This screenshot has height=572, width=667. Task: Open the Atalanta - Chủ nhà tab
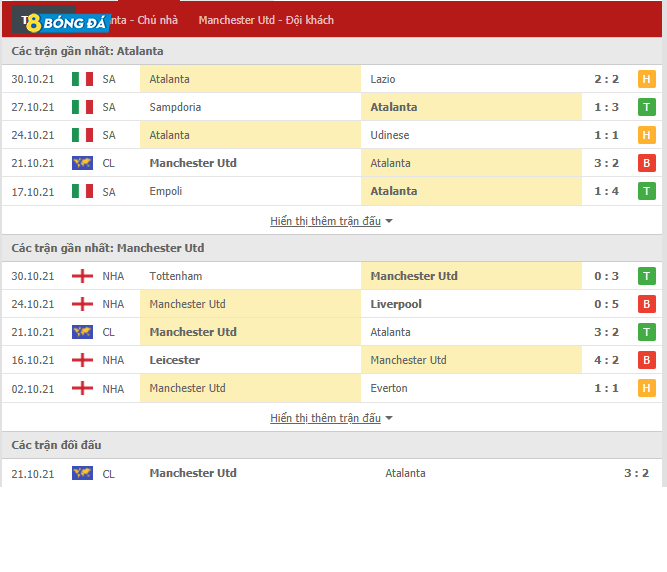[144, 20]
